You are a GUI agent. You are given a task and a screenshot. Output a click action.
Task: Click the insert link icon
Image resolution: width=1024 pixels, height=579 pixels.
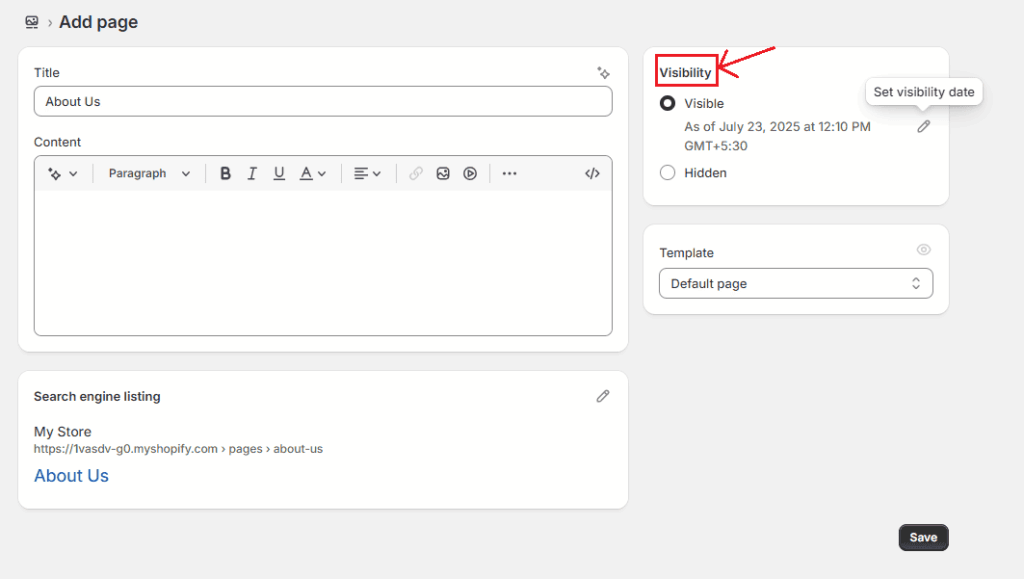click(x=416, y=174)
